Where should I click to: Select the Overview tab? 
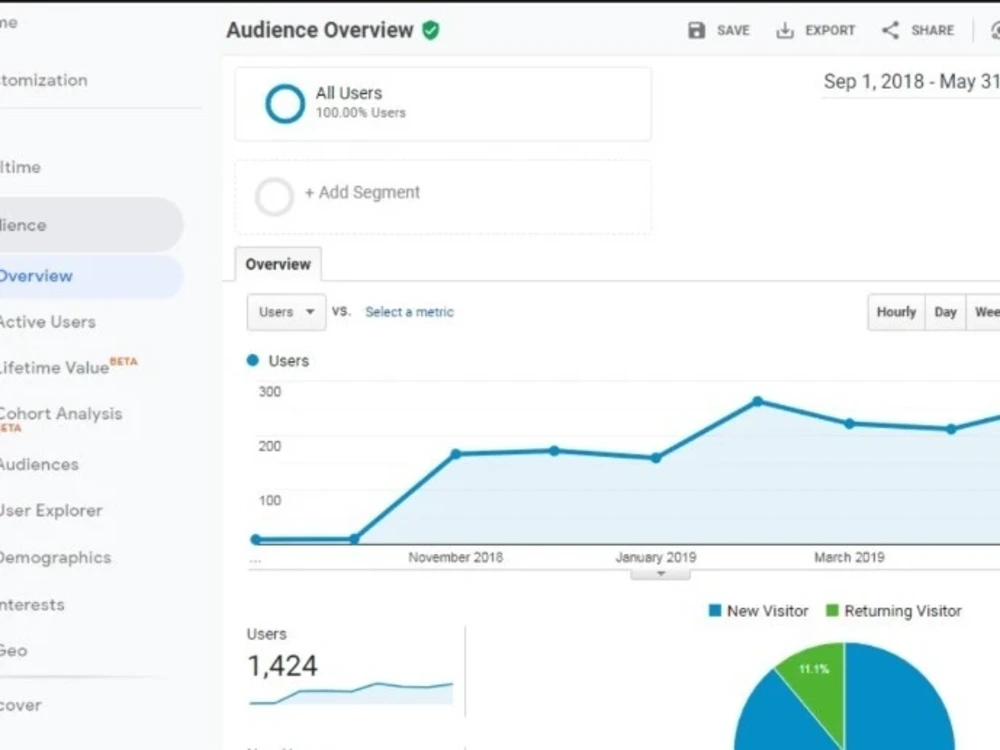click(278, 264)
